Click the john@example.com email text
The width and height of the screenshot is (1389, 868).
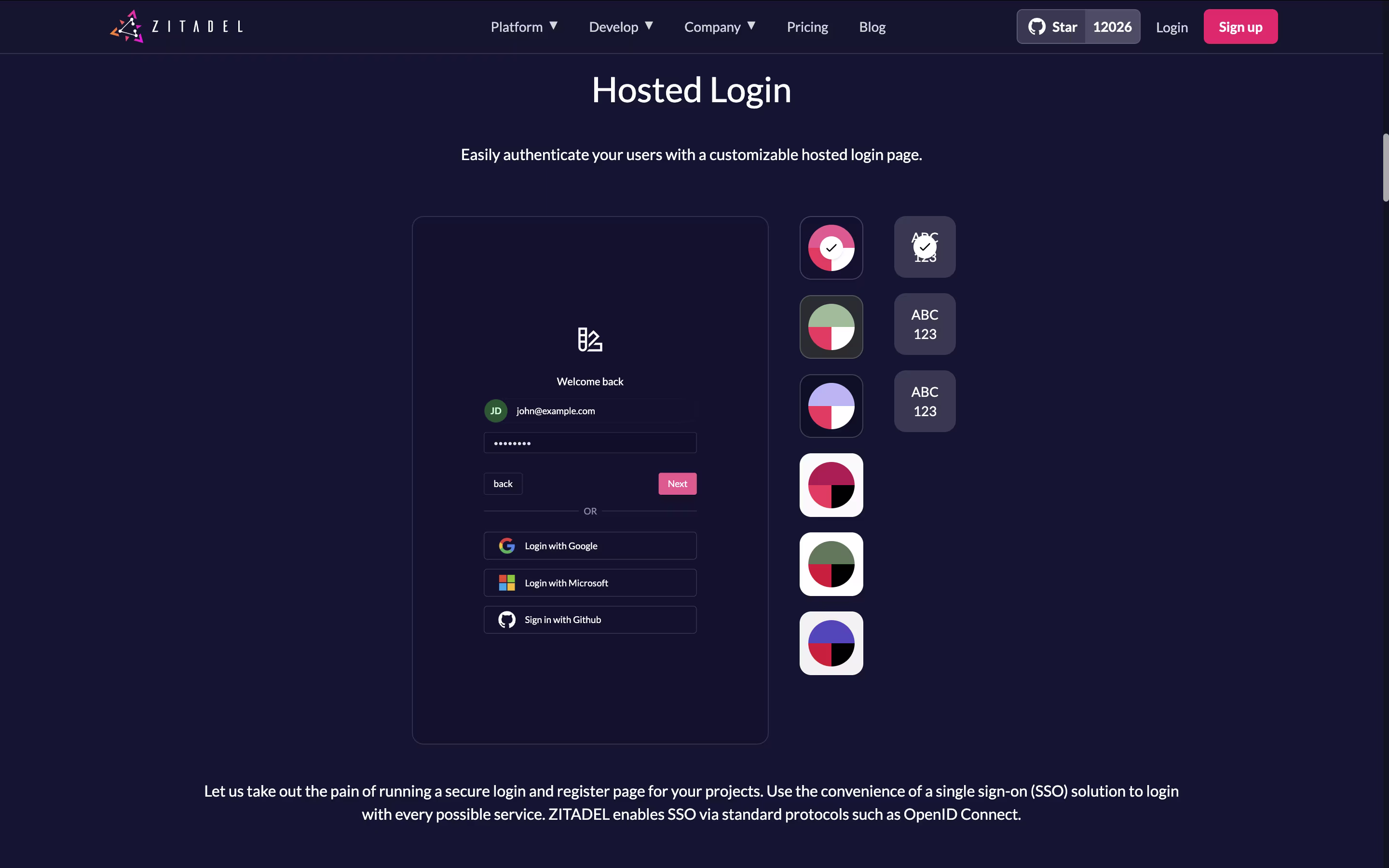click(556, 411)
